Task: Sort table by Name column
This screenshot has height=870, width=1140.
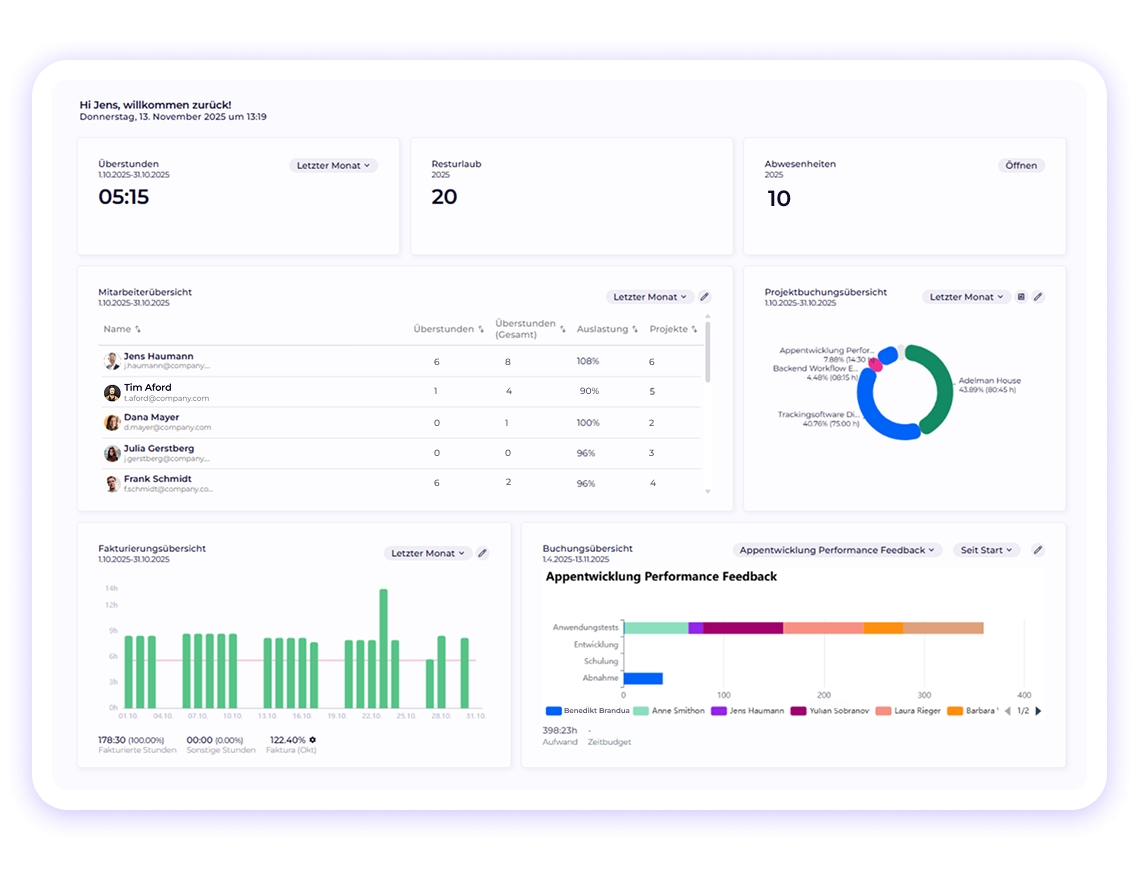Action: click(x=121, y=329)
